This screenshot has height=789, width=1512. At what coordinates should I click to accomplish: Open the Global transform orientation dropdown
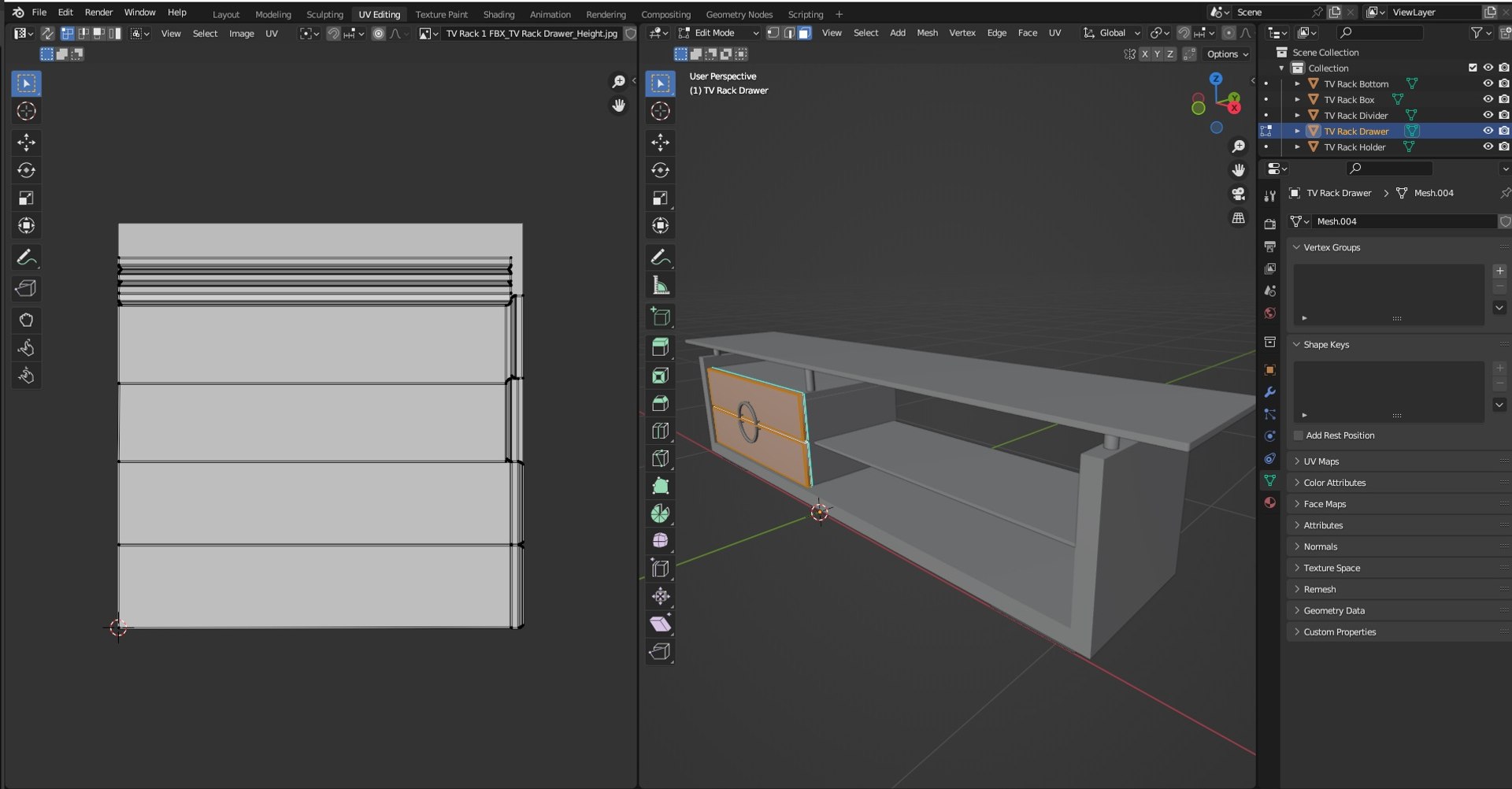(1112, 33)
